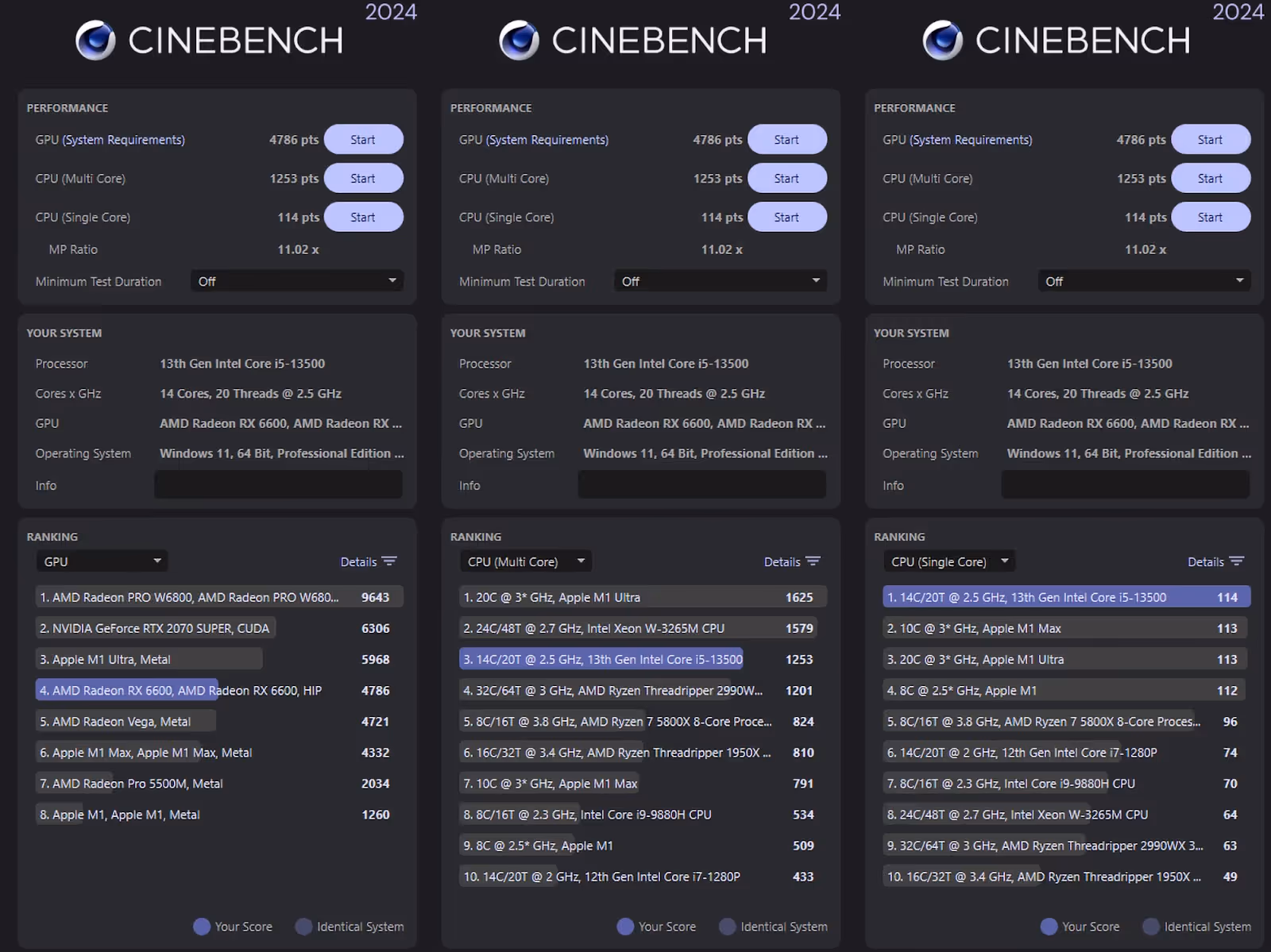Open Details filter icon in CPU Single Core ranking
The width and height of the screenshot is (1271, 952).
click(1237, 561)
